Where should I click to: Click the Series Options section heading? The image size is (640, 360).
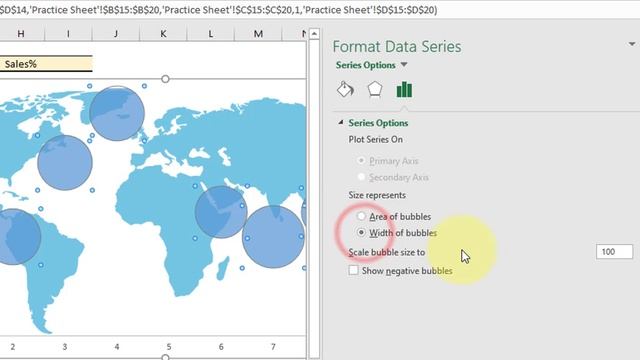pyautogui.click(x=378, y=123)
